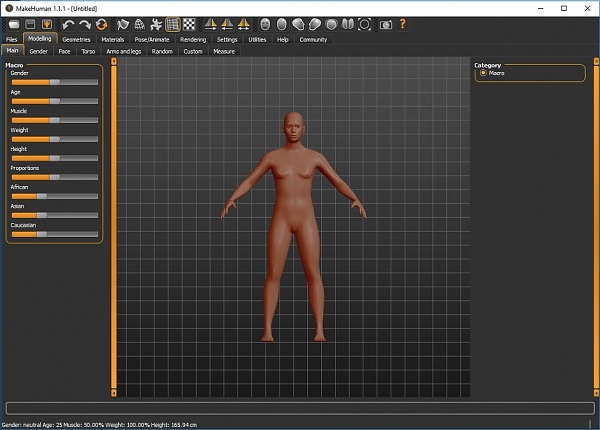
Task: Click the first toolbar icon to load a file
Action: (x=14, y=24)
